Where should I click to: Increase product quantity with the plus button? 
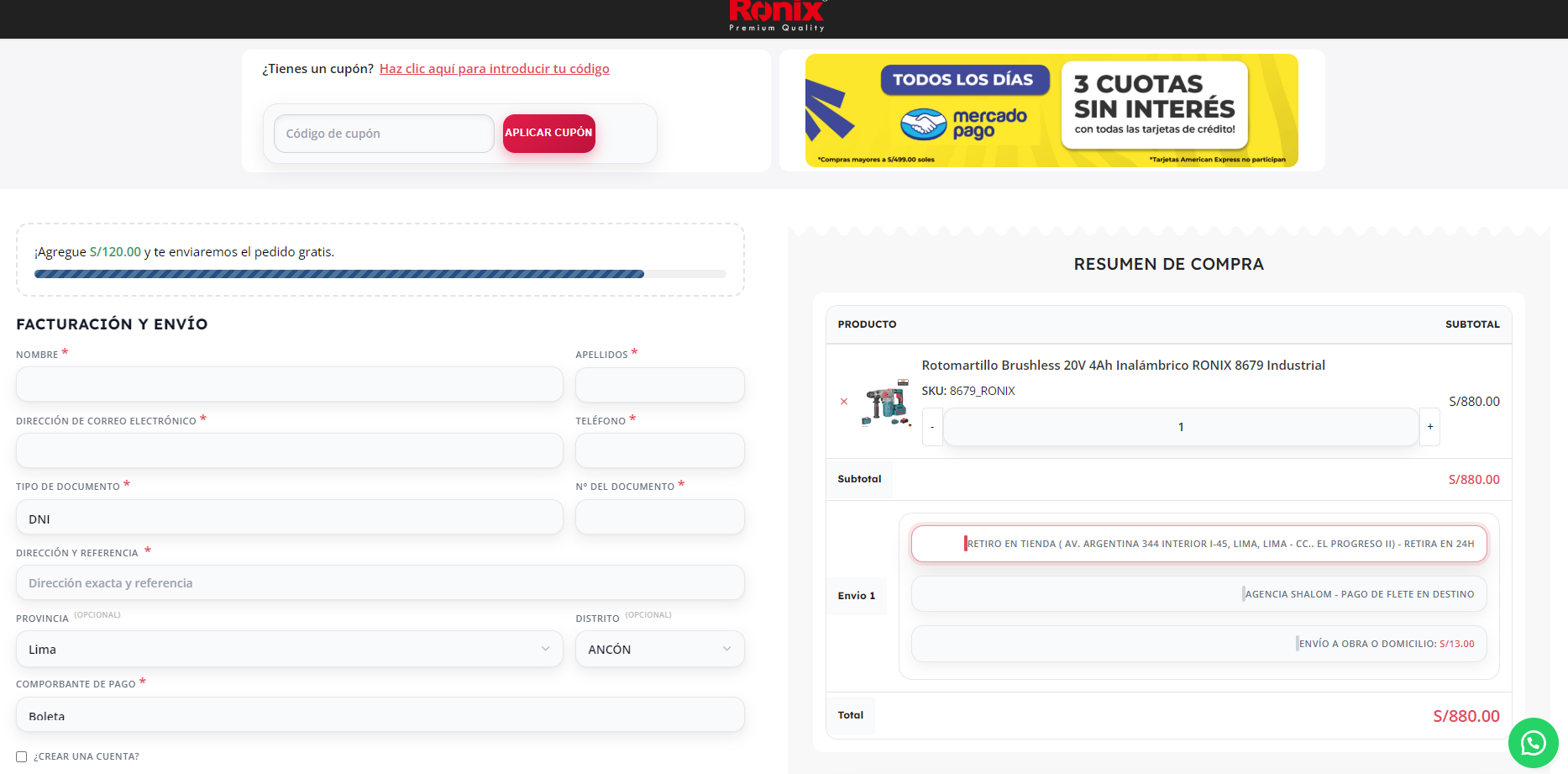click(x=1429, y=427)
